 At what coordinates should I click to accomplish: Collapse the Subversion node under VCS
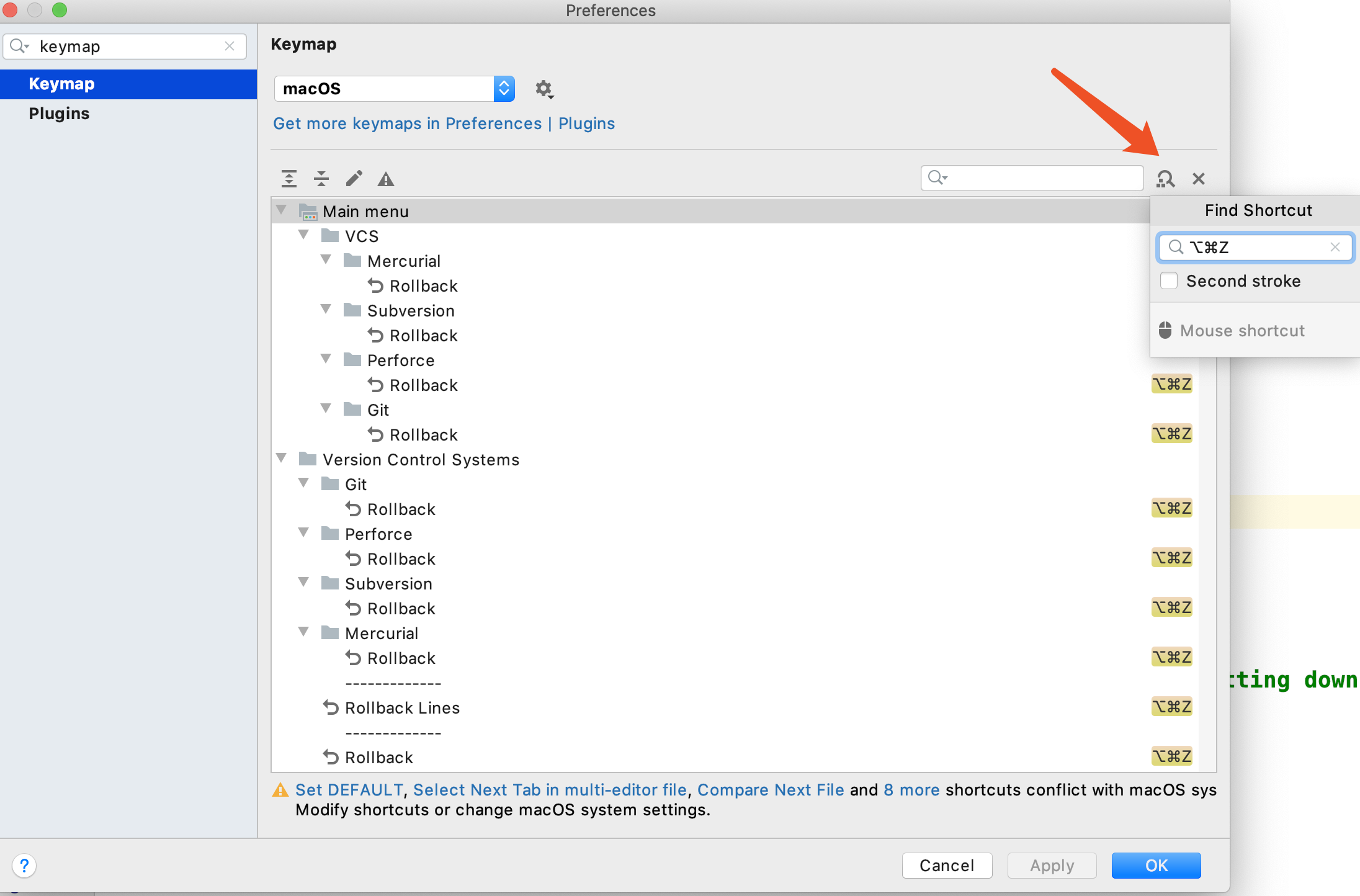[x=326, y=310]
